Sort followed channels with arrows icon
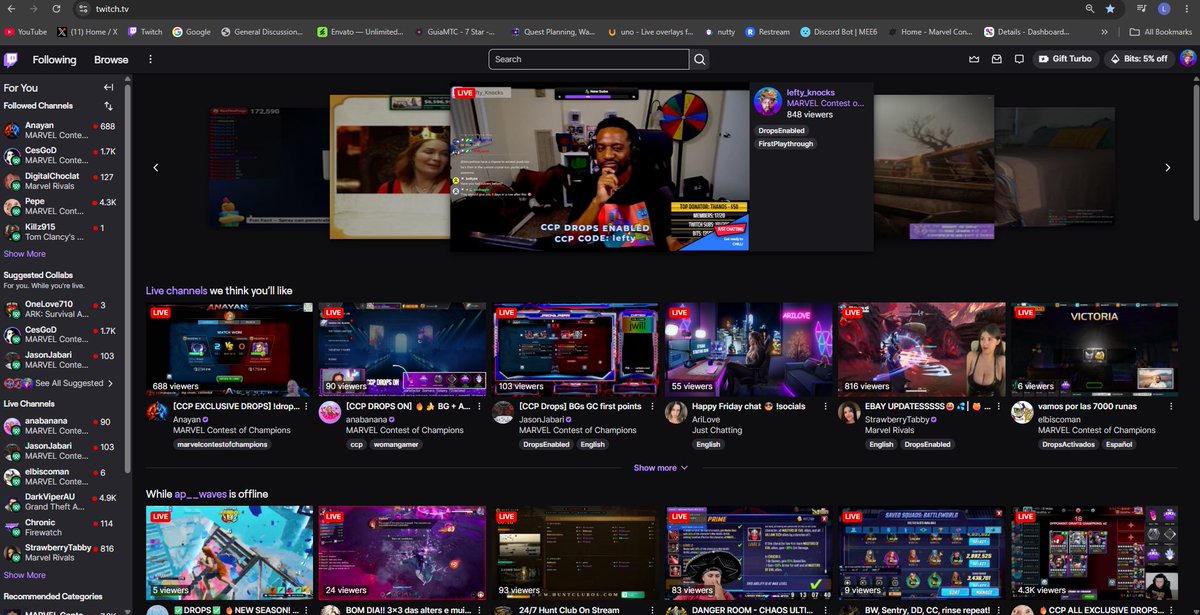The image size is (1200, 615). coord(108,105)
